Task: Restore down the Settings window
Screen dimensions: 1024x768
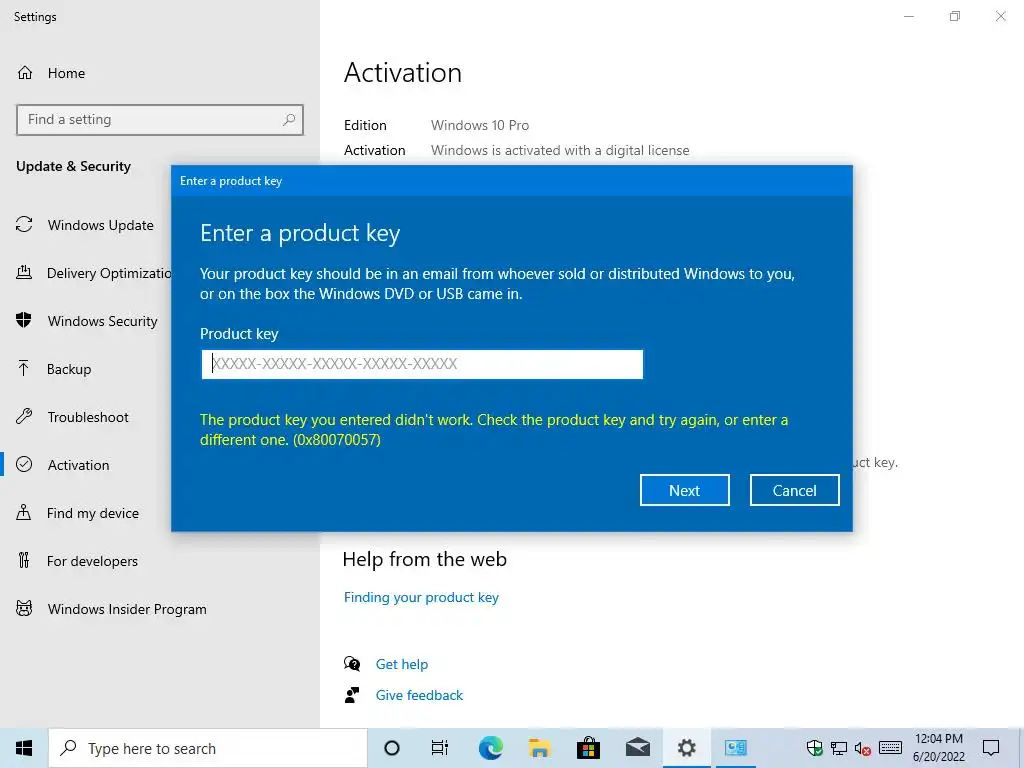Action: tap(955, 16)
